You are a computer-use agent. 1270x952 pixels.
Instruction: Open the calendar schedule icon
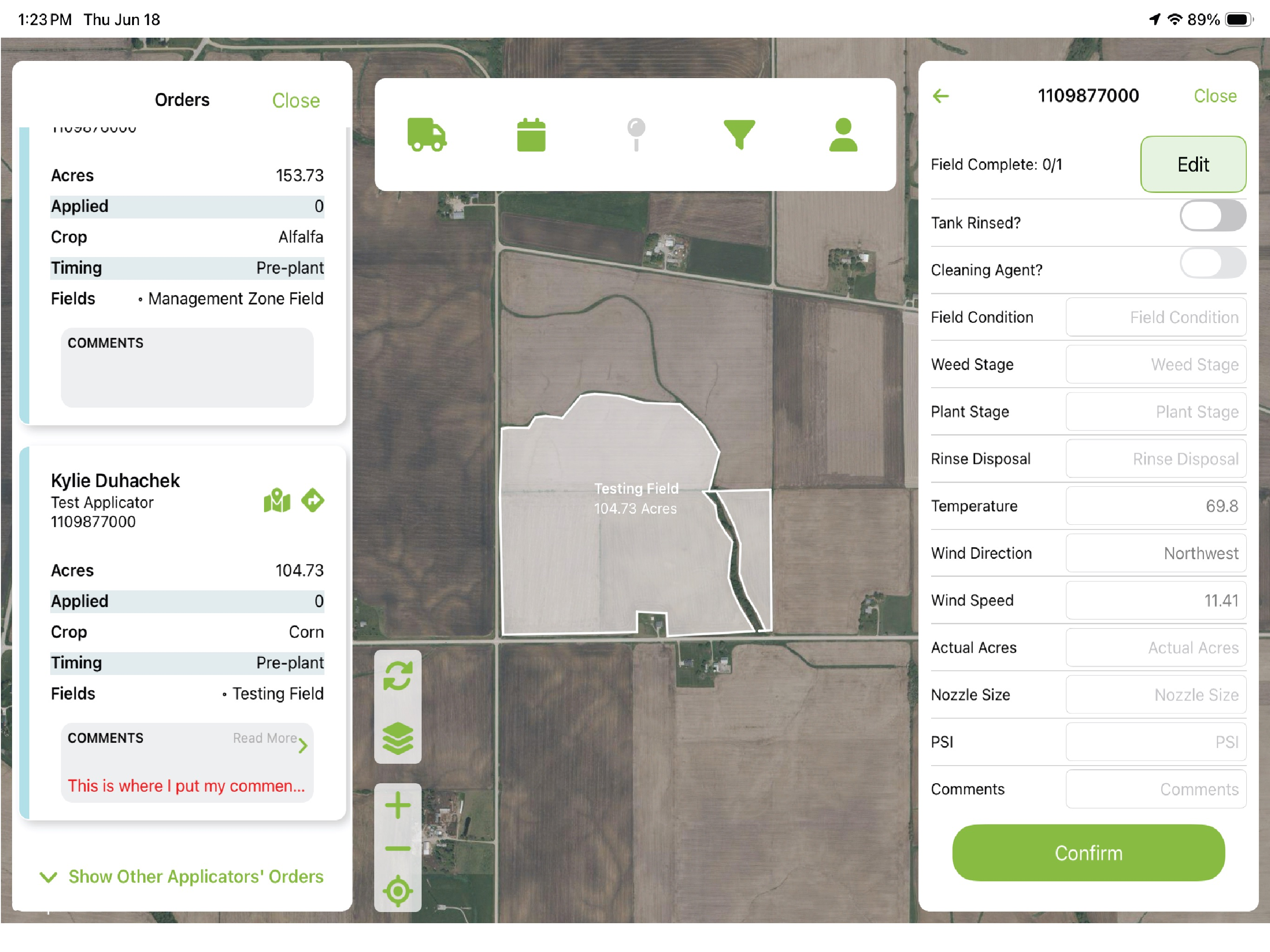tap(531, 134)
